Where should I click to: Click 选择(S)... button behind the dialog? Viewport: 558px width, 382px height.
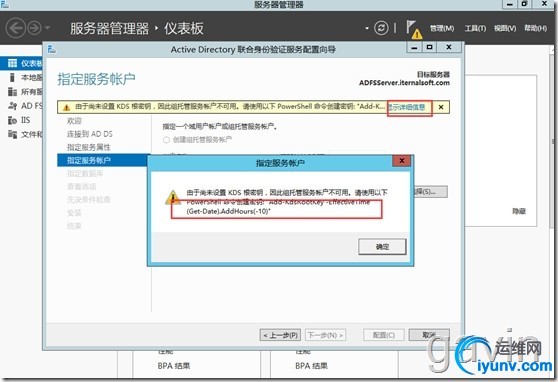pyautogui.click(x=430, y=192)
